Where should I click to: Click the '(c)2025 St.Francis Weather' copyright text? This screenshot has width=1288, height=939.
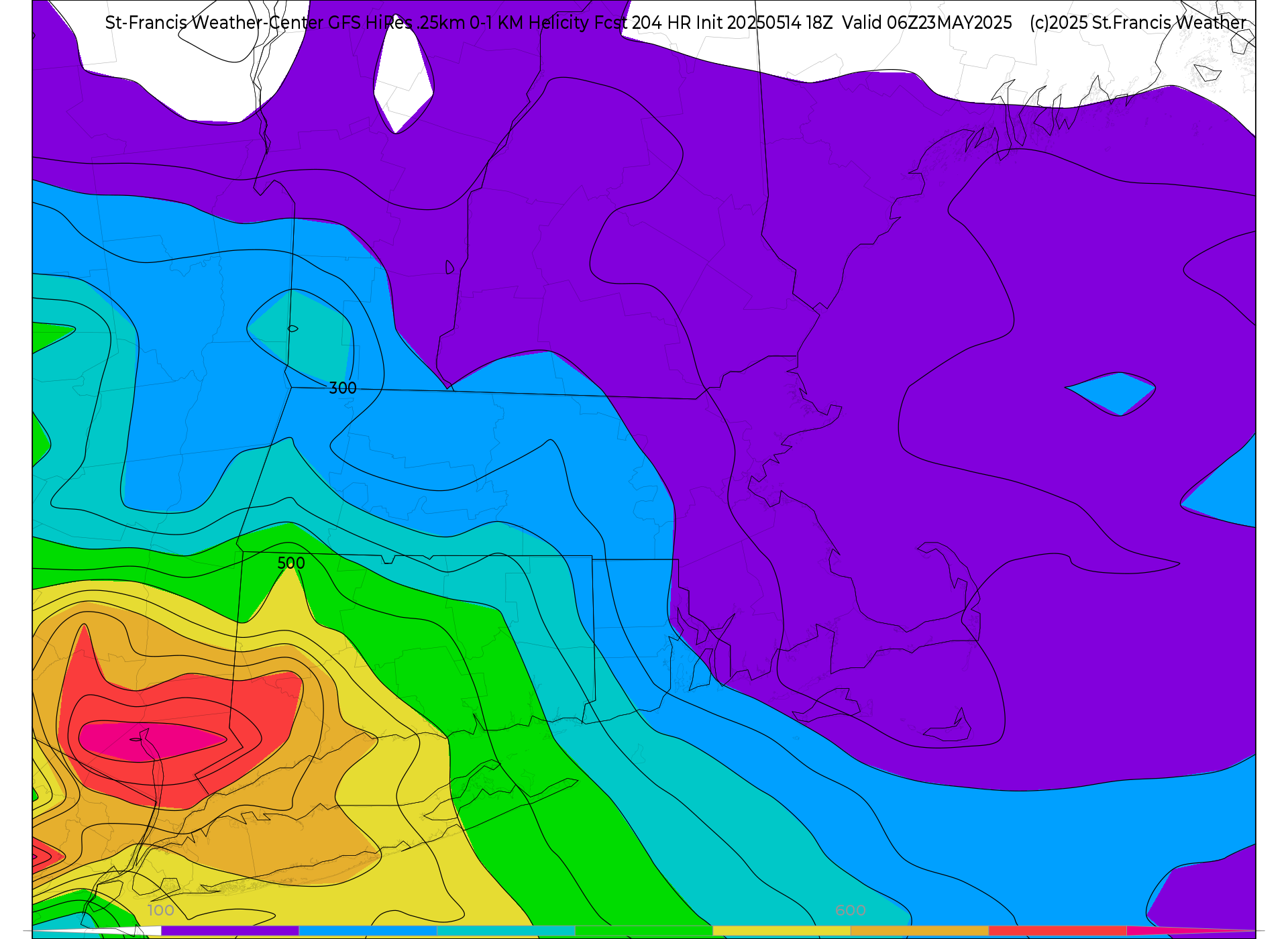[x=1138, y=23]
